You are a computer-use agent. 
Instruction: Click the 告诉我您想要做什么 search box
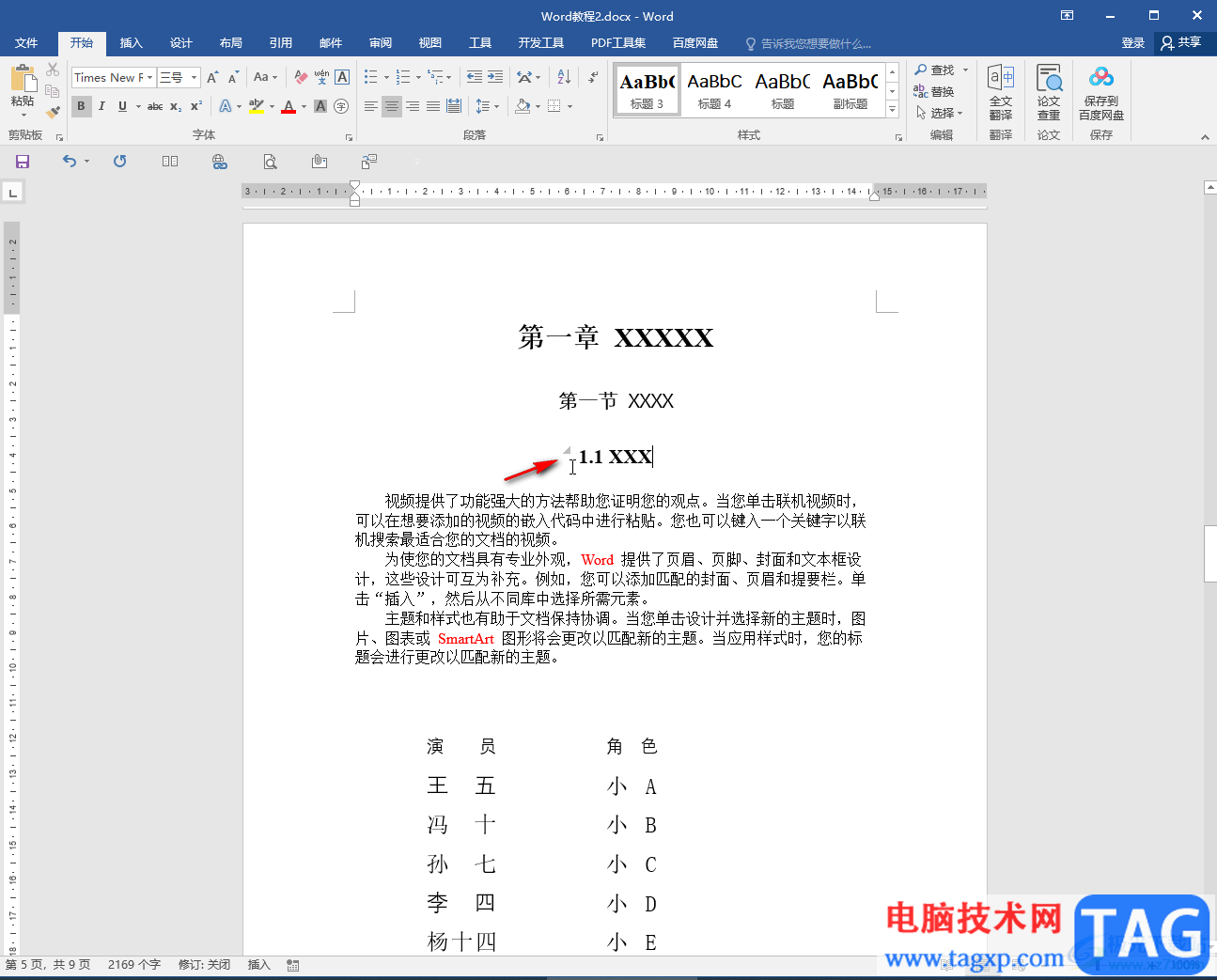(x=808, y=43)
